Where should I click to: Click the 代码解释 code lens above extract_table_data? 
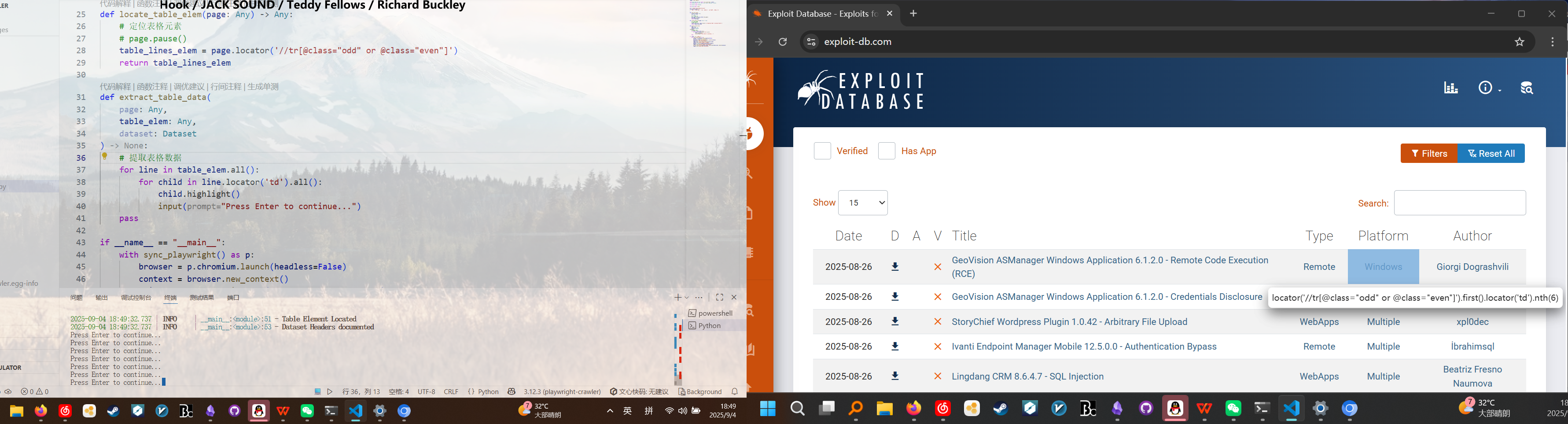[x=116, y=86]
